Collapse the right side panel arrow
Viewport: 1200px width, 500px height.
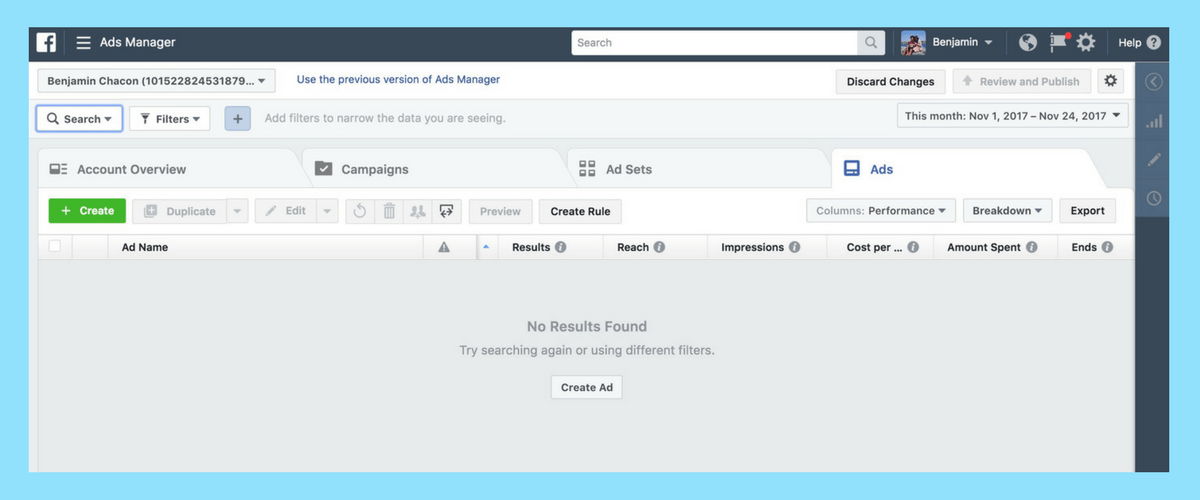coord(1153,82)
